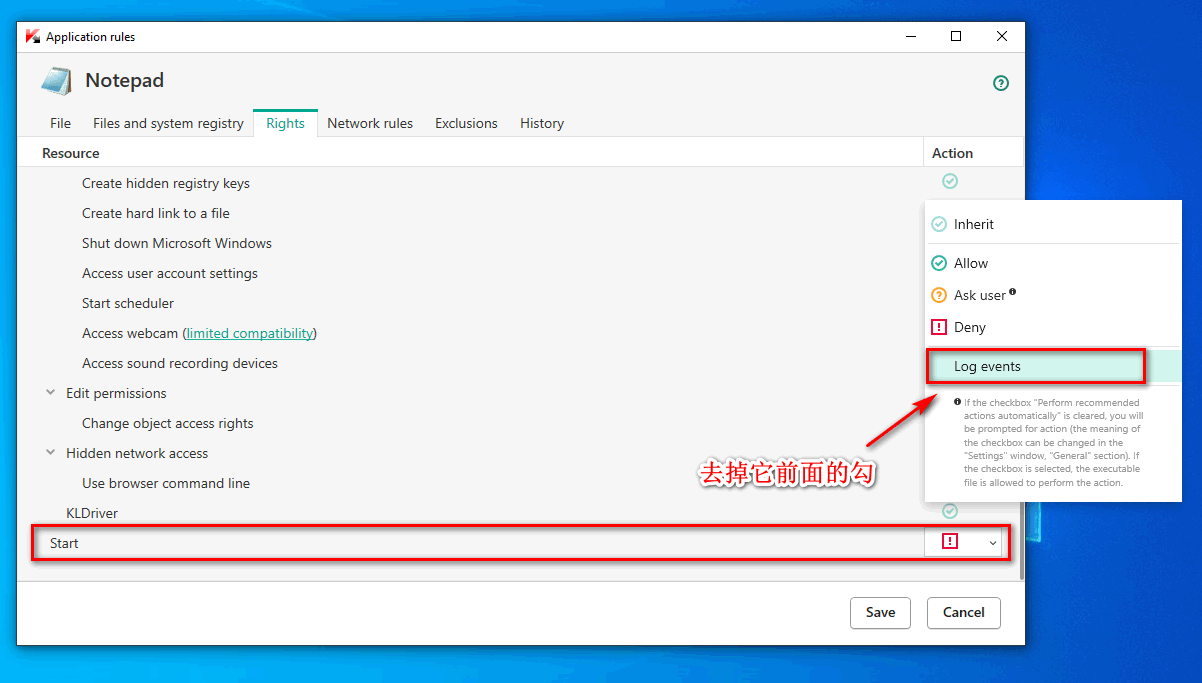The height and width of the screenshot is (683, 1202).
Task: Go to the Network rules tab
Action: (370, 123)
